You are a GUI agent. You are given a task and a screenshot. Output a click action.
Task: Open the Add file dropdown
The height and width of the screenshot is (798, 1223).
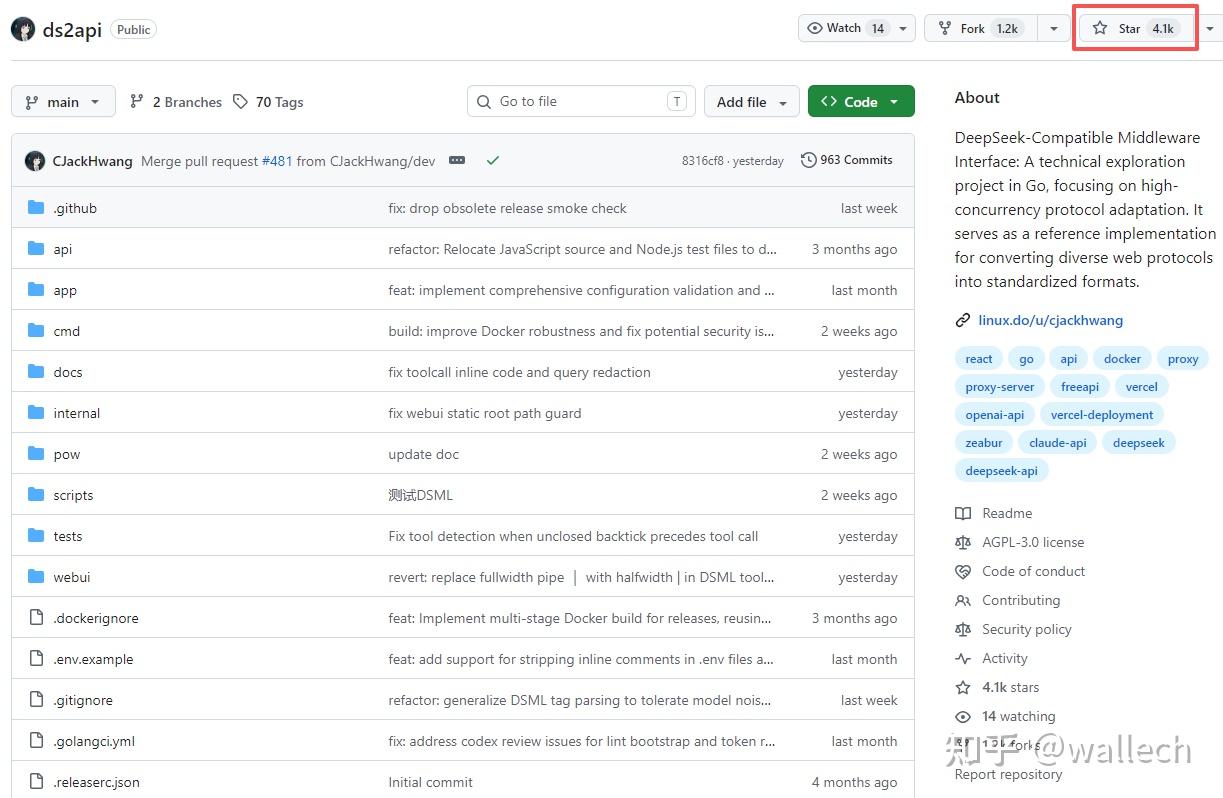click(752, 102)
